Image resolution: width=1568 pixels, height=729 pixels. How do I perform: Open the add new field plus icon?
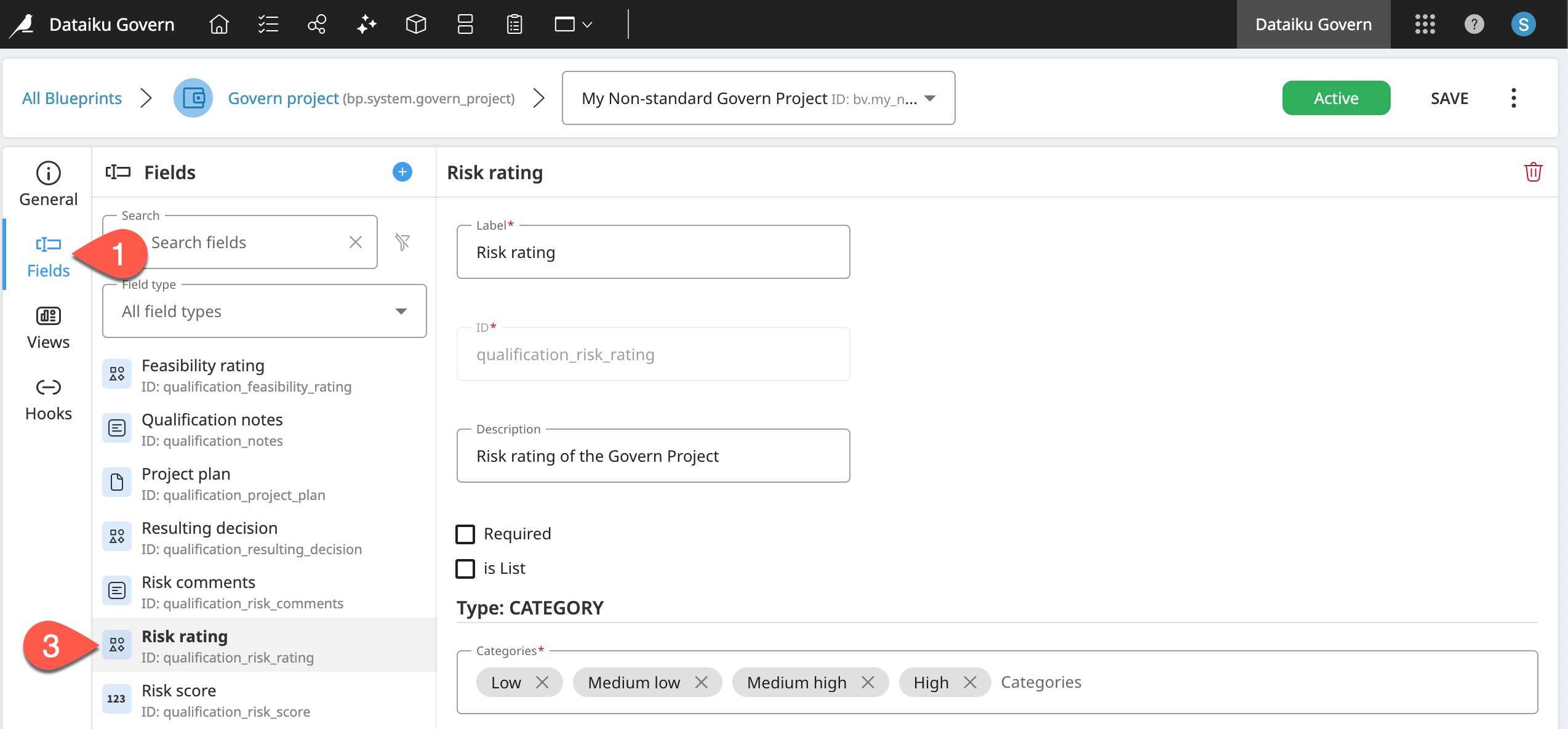(x=402, y=172)
